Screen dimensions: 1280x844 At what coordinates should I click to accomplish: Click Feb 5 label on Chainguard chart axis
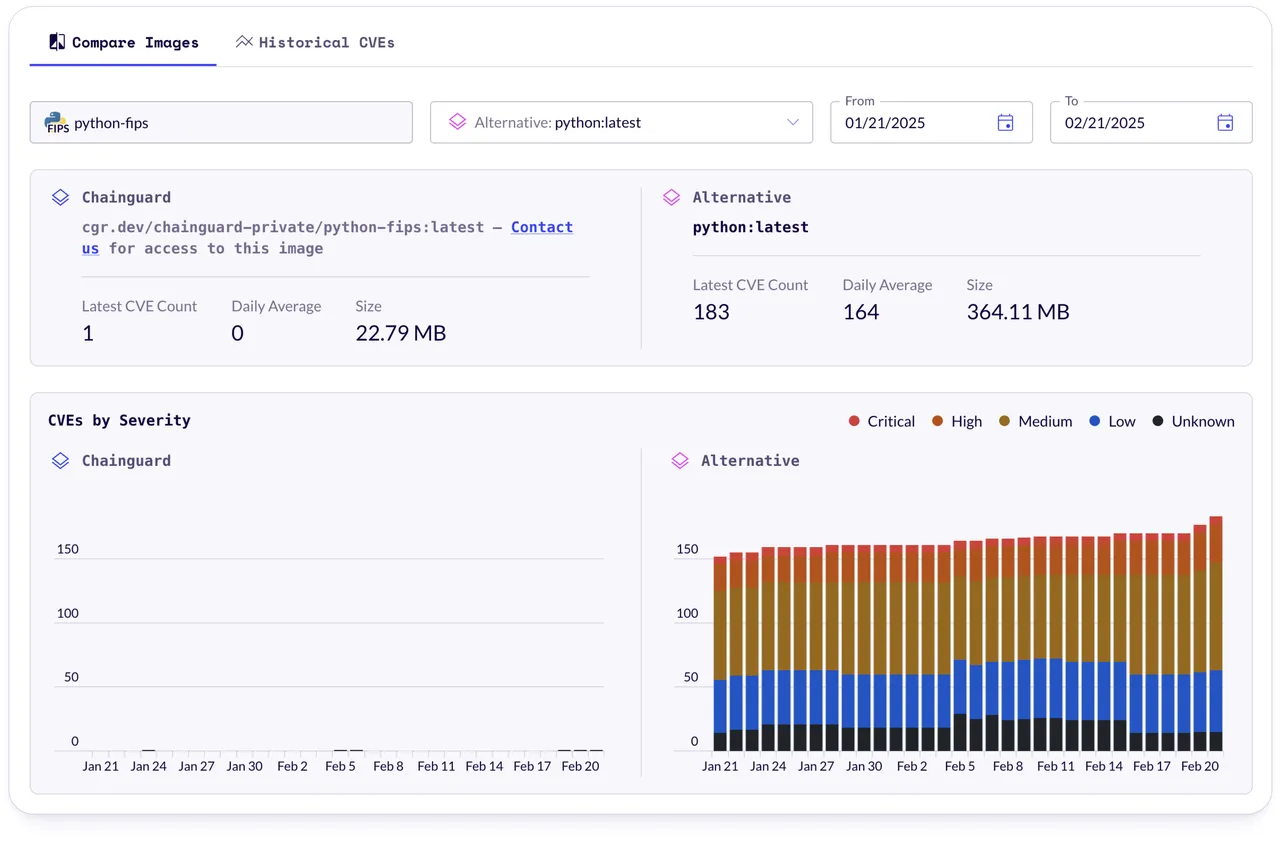click(340, 766)
